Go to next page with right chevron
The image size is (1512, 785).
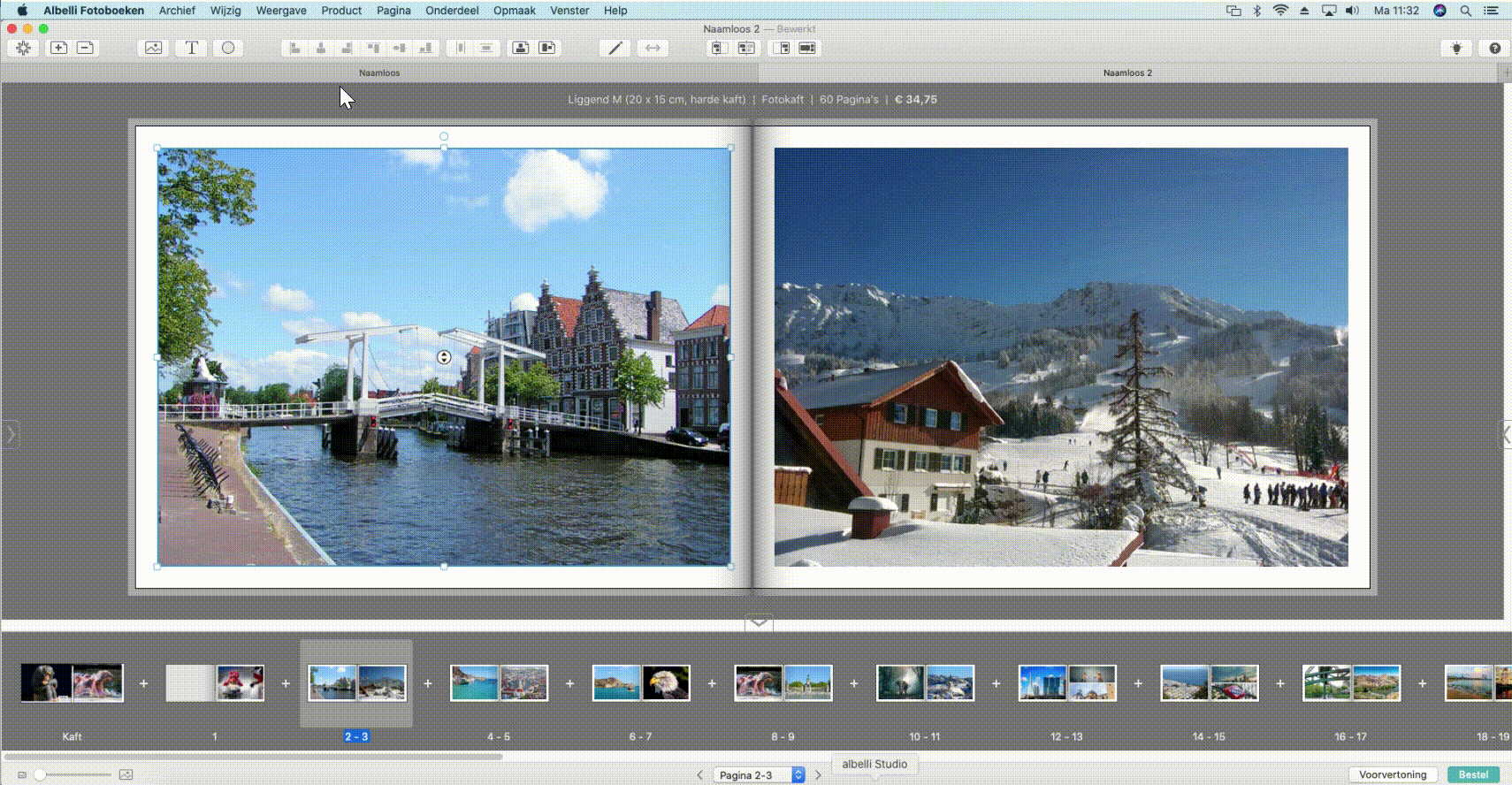click(x=818, y=774)
